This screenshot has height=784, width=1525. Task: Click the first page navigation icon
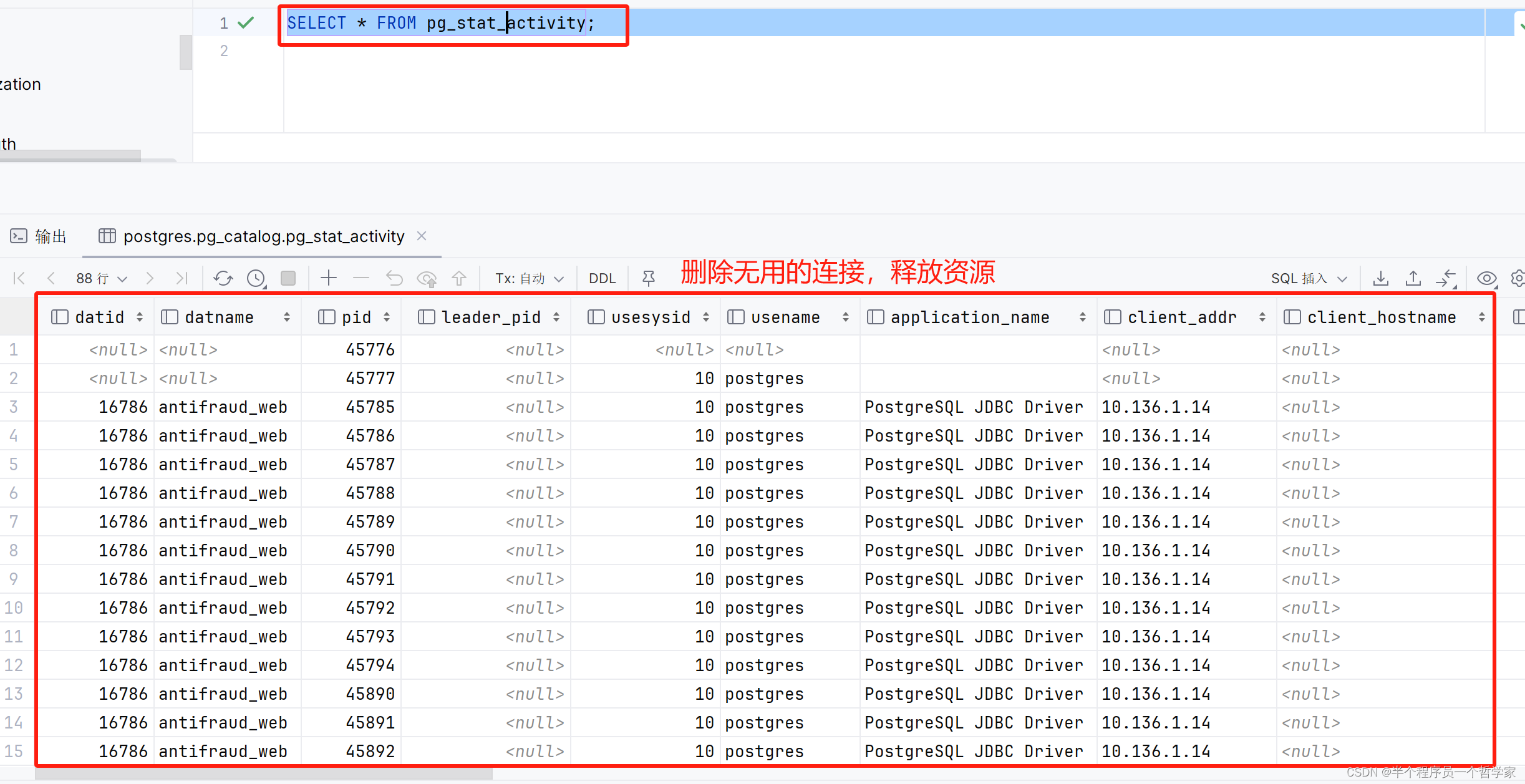pyautogui.click(x=19, y=278)
